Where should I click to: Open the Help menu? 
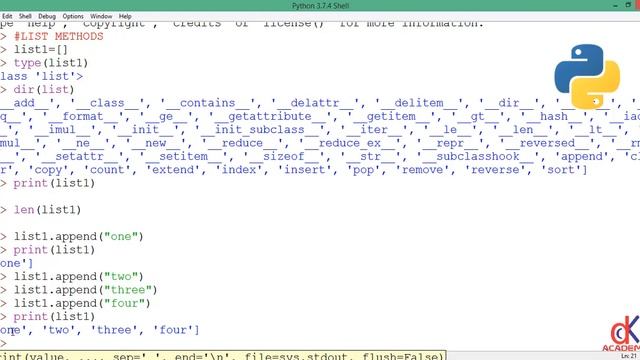[x=125, y=16]
